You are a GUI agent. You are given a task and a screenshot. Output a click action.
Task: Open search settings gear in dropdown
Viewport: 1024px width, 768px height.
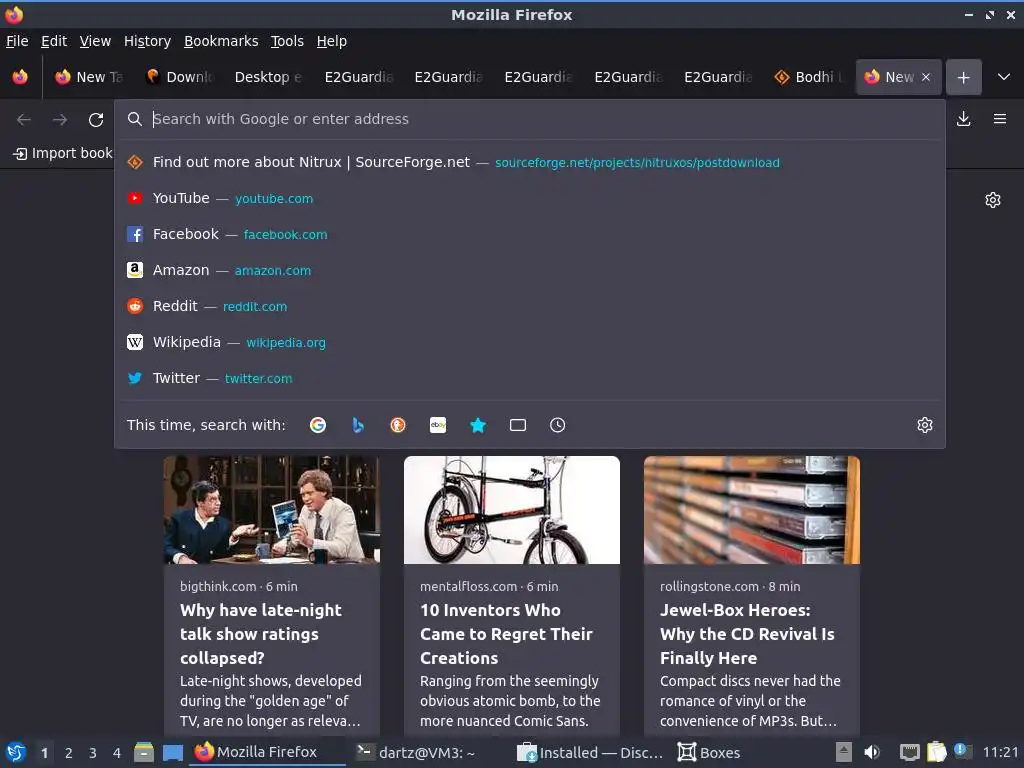click(925, 425)
